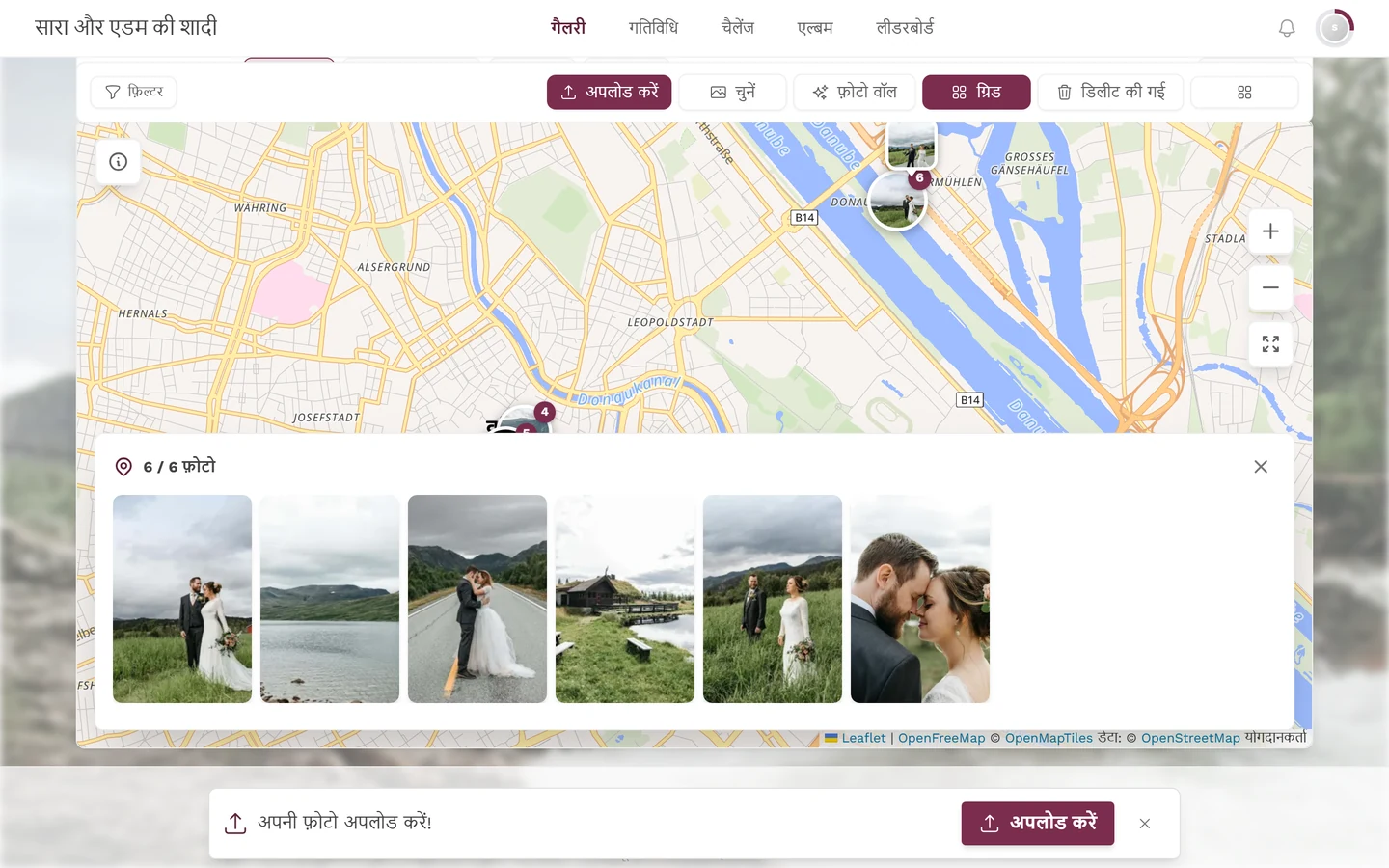Click the OpenStreetMap attribution link

[1190, 738]
